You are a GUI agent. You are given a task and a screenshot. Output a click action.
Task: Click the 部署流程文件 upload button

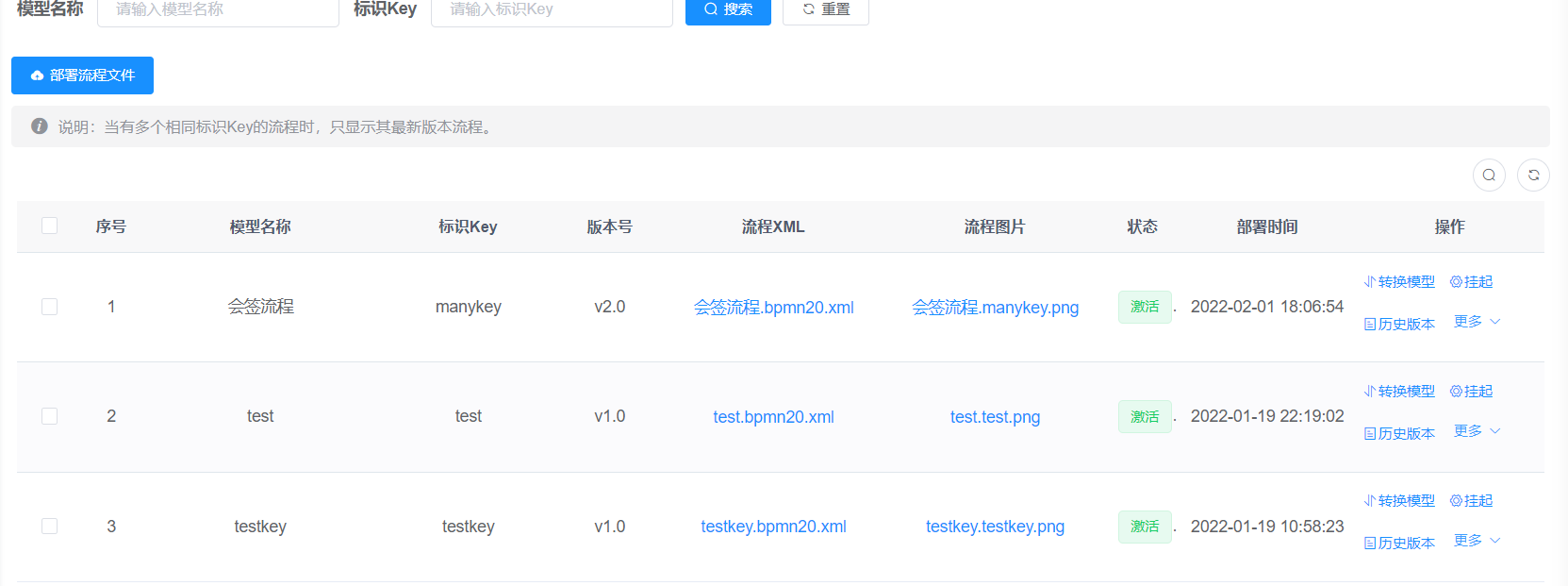[82, 75]
